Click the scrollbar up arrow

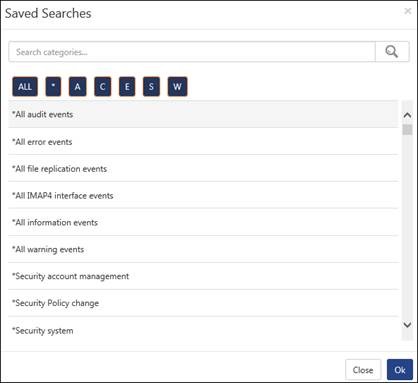coord(407,115)
